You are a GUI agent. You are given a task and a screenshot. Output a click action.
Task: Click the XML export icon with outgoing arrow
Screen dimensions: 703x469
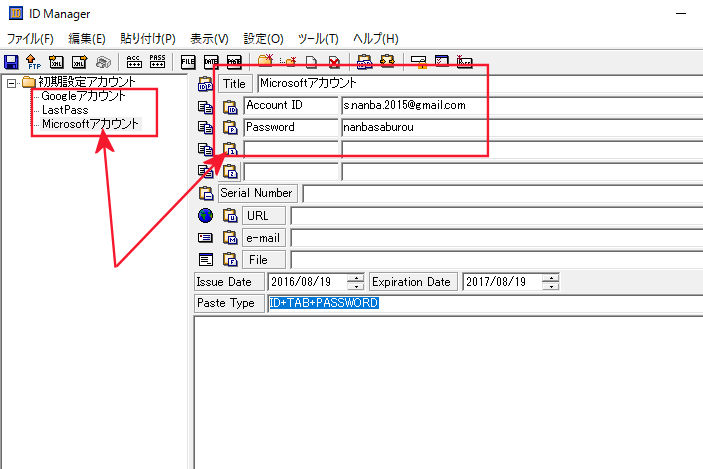click(x=79, y=62)
